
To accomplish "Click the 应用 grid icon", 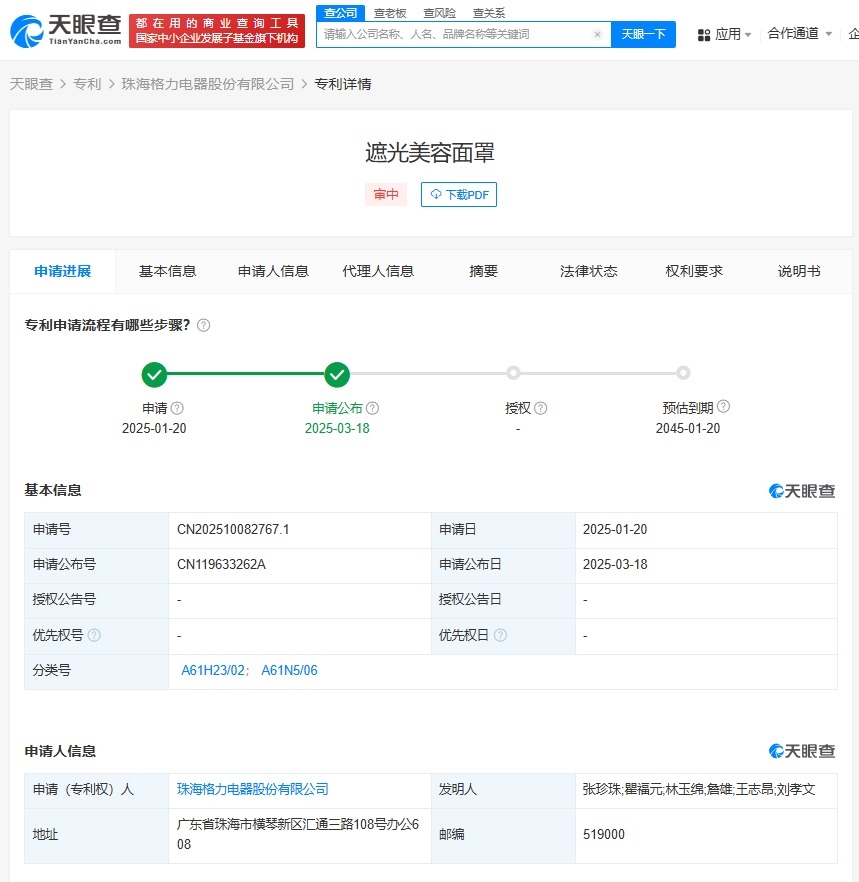I will (703, 35).
